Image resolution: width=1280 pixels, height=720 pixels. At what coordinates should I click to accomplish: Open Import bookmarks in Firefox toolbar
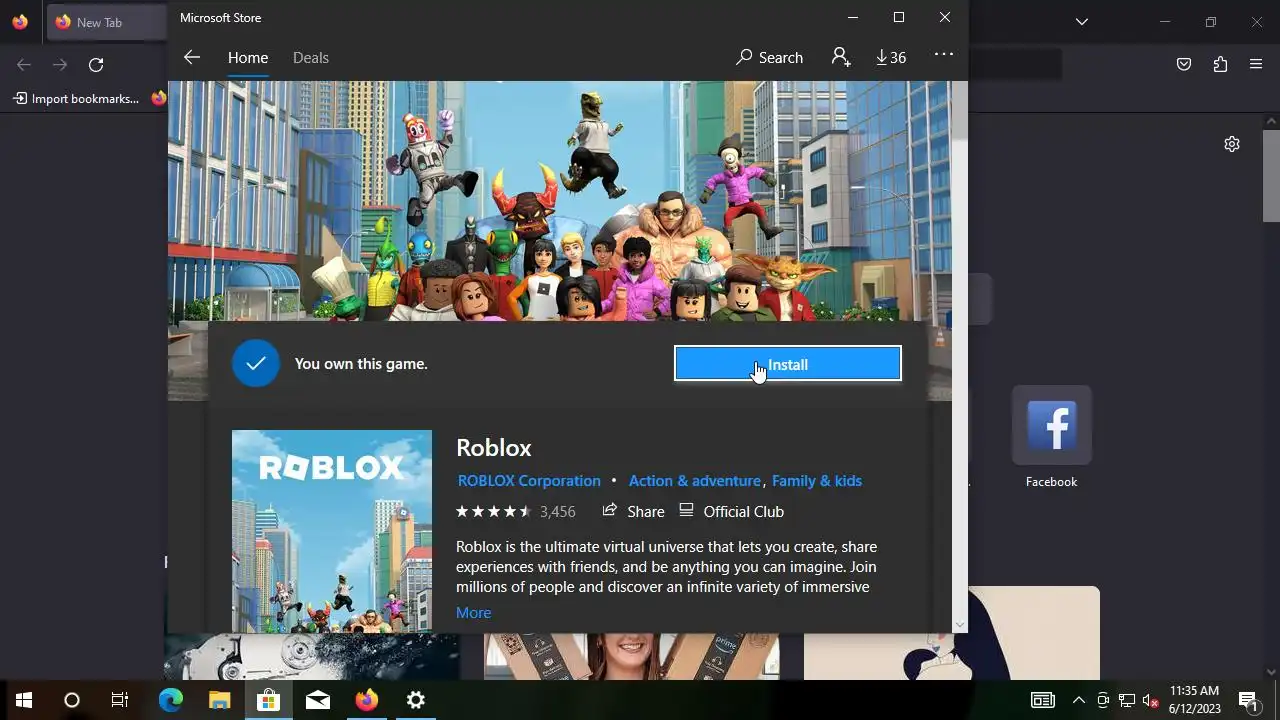pyautogui.click(x=76, y=98)
